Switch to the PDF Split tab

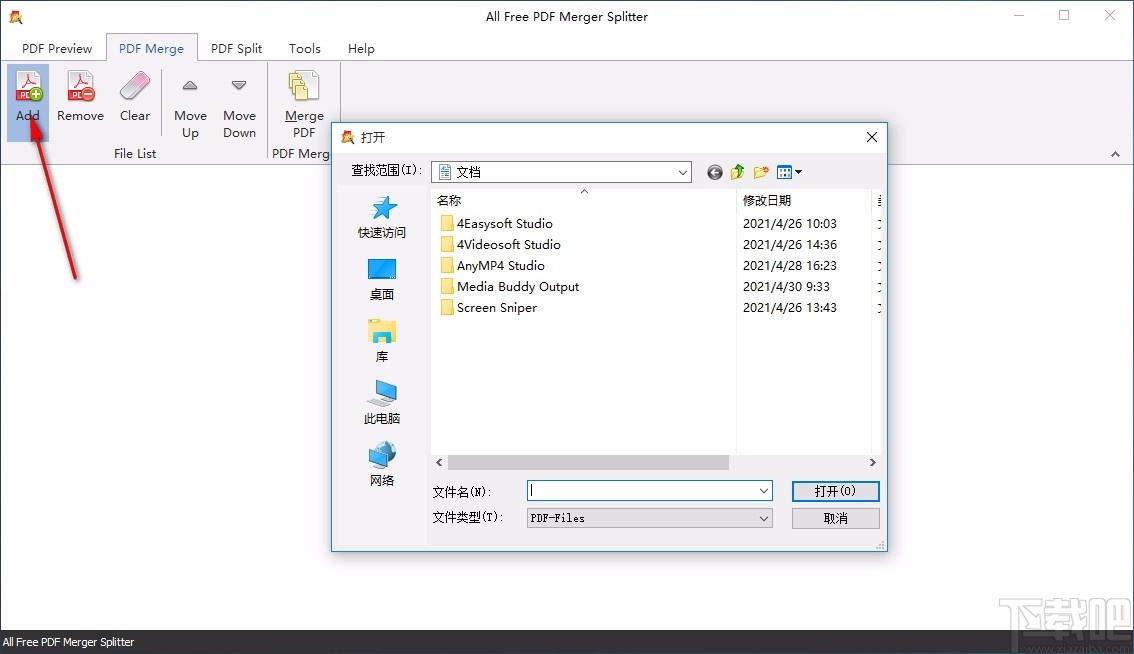[x=236, y=47]
